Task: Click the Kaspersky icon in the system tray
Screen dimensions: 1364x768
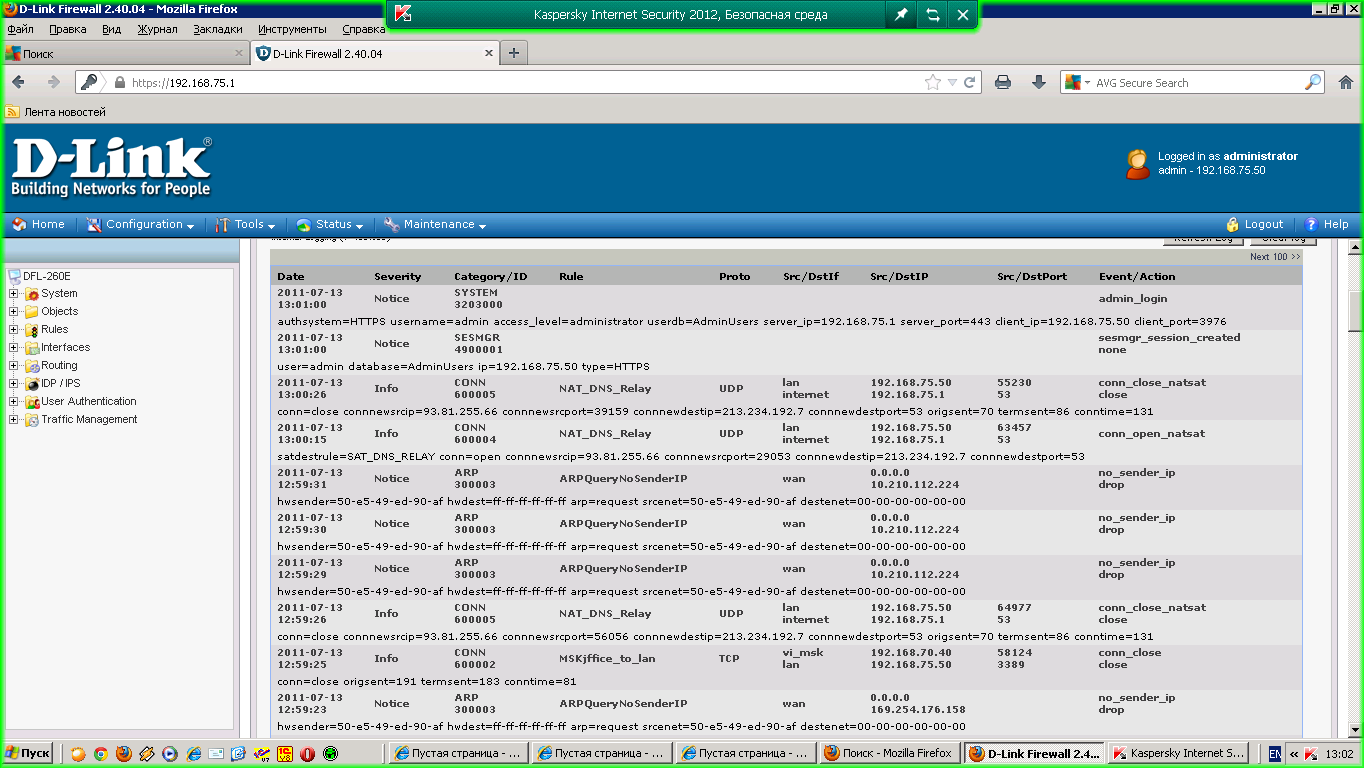Action: [x=1310, y=754]
